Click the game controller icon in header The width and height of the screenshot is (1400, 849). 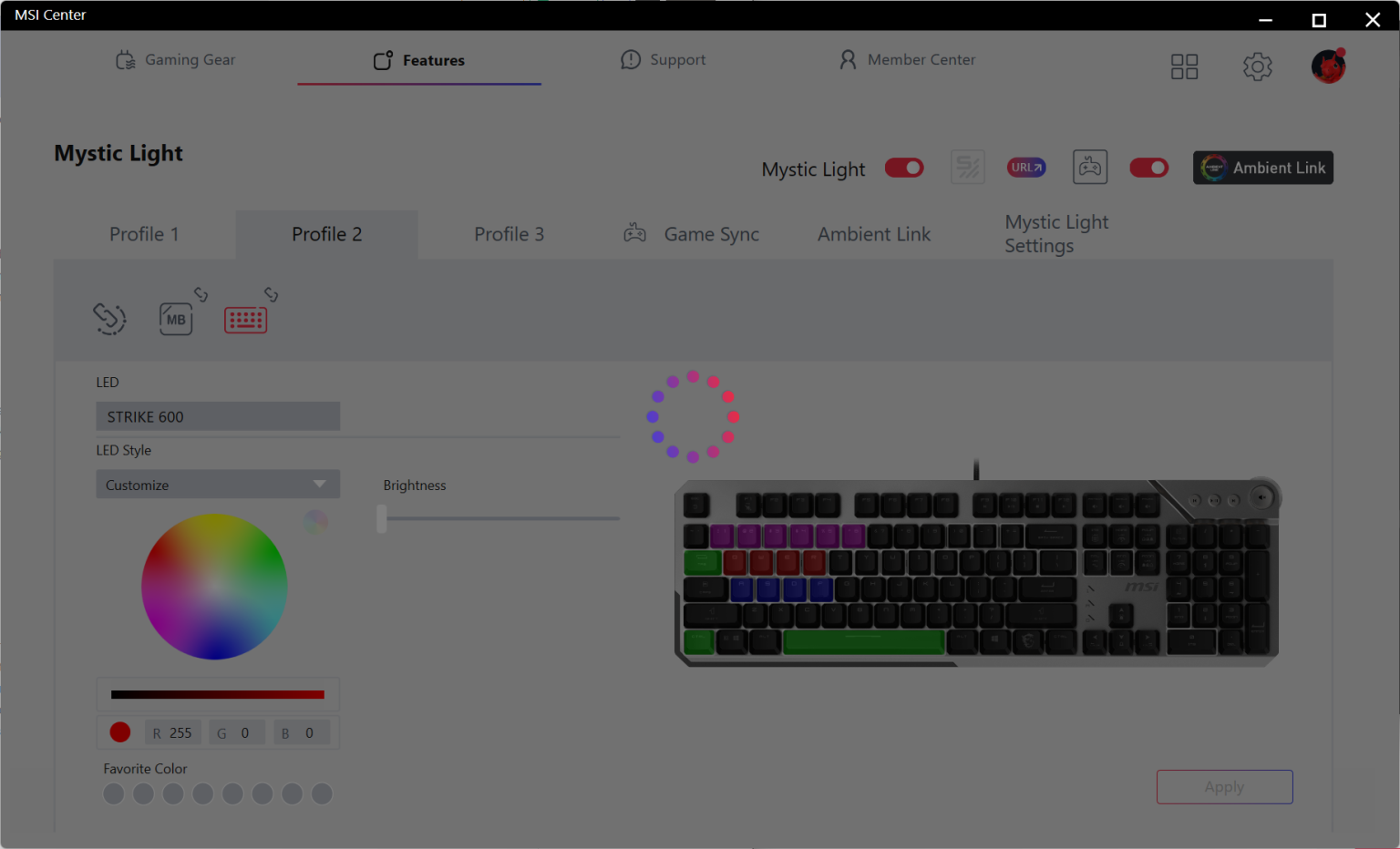[1090, 168]
